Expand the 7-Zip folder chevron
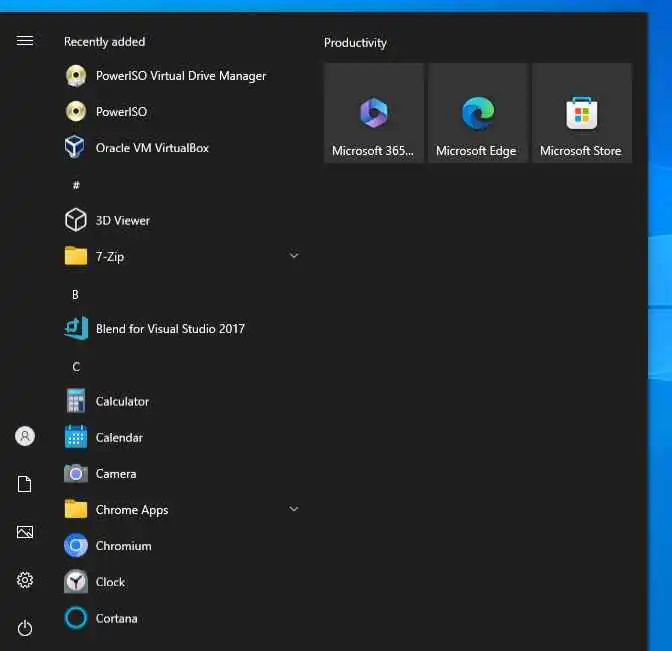 click(x=294, y=256)
